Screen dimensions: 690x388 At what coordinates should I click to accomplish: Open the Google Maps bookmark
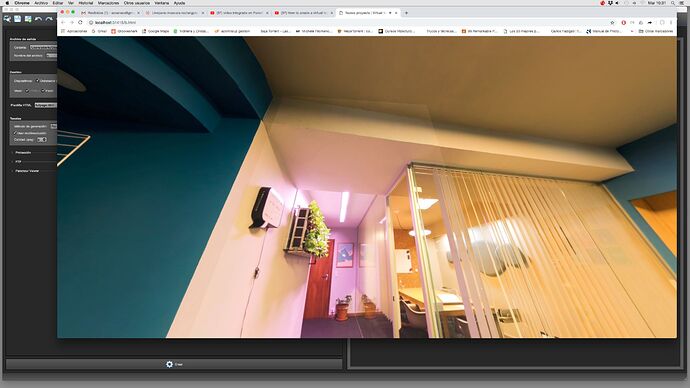tap(156, 31)
